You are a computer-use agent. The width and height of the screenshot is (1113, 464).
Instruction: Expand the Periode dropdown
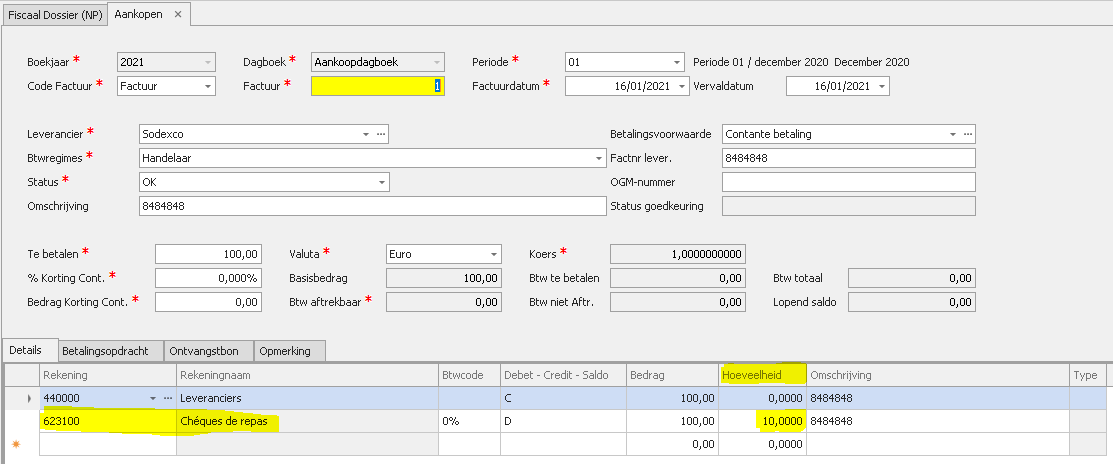click(x=677, y=62)
